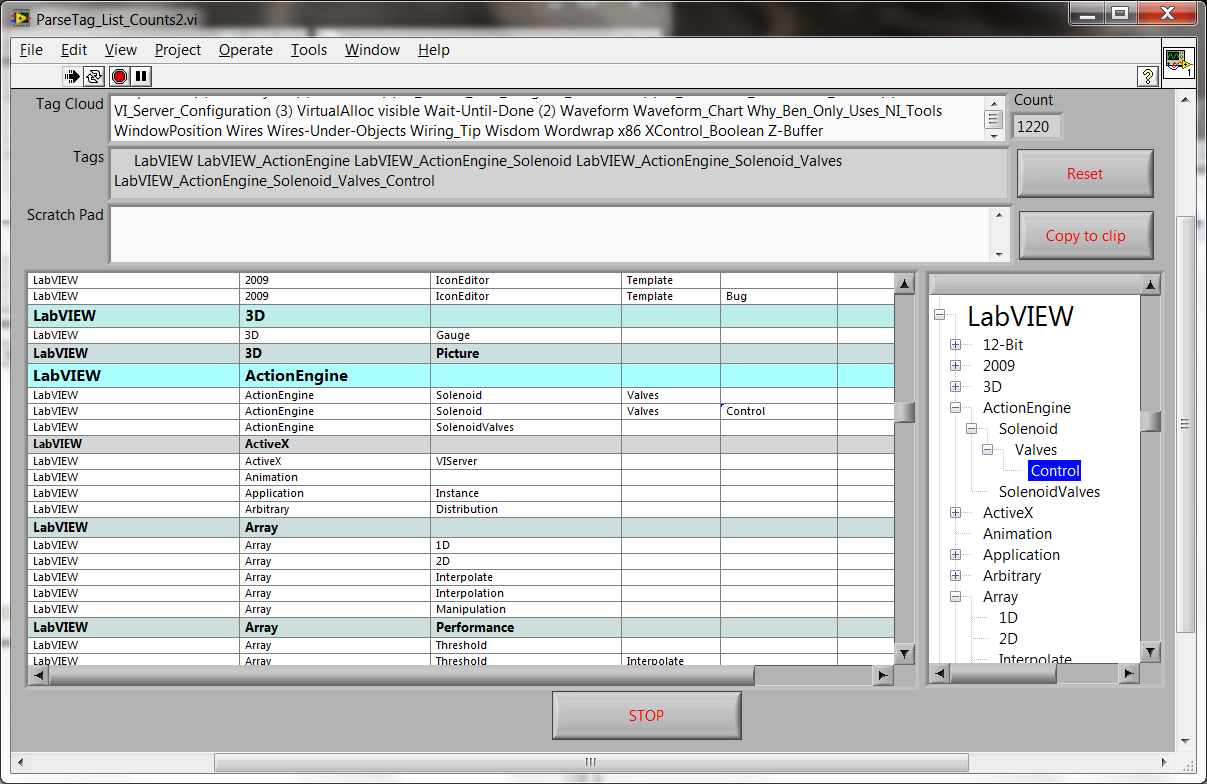Collapse the LabVIEW root tree node
The image size is (1207, 784).
click(939, 316)
